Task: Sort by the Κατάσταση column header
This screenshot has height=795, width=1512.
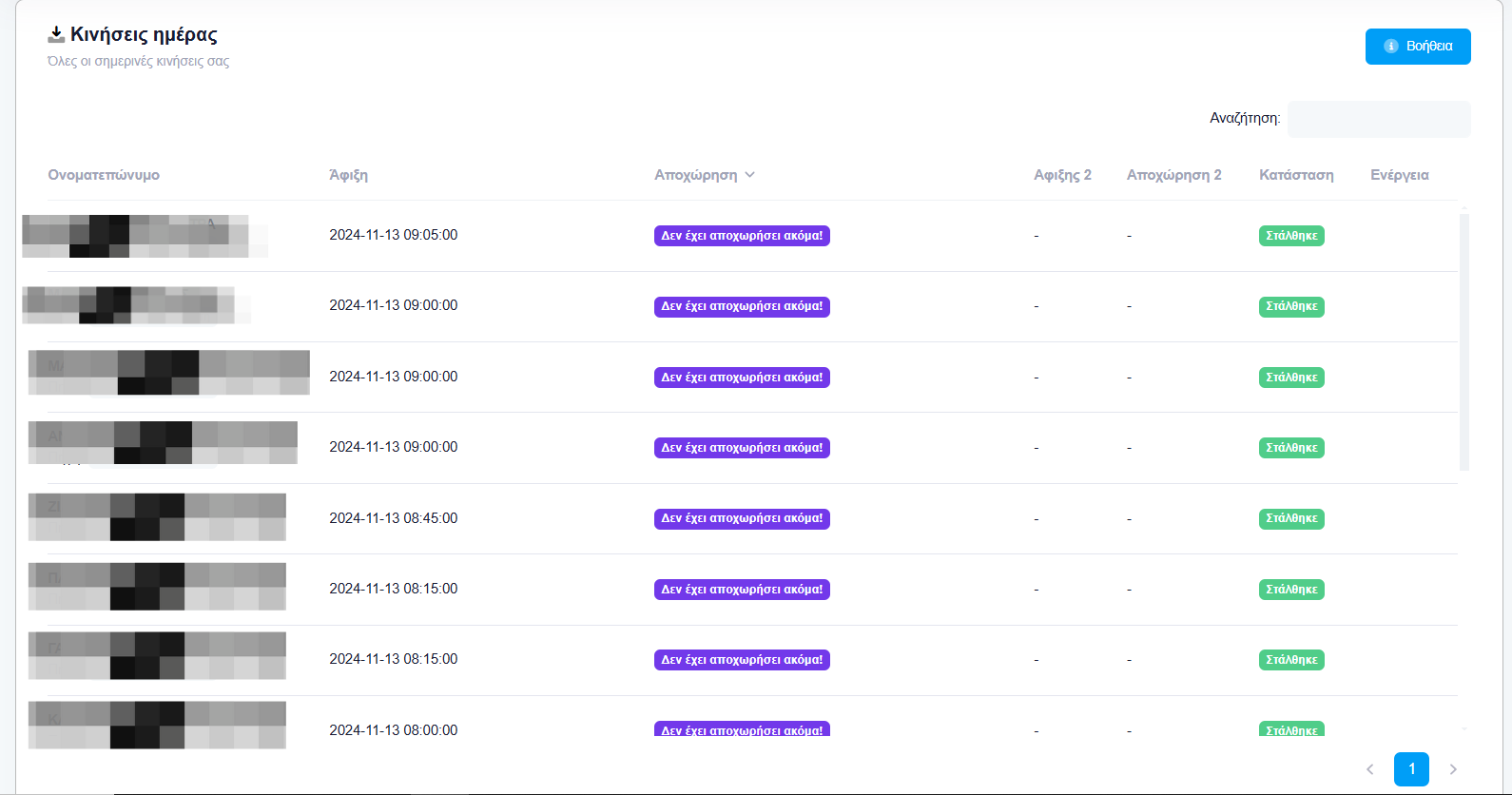Action: 1296,175
